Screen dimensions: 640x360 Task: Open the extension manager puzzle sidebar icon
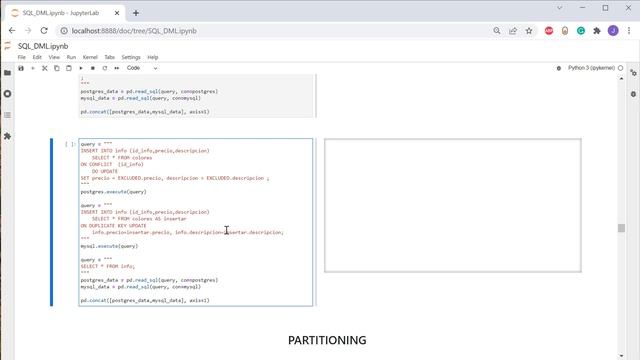coord(7,136)
